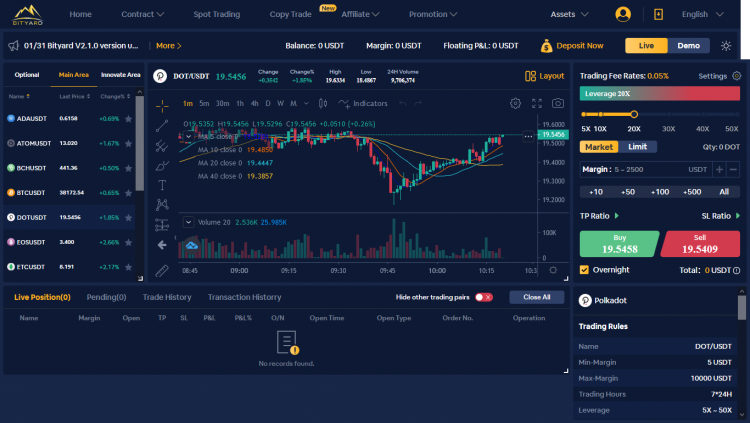750x423 pixels.
Task: Open the user account profile icon
Action: (624, 14)
